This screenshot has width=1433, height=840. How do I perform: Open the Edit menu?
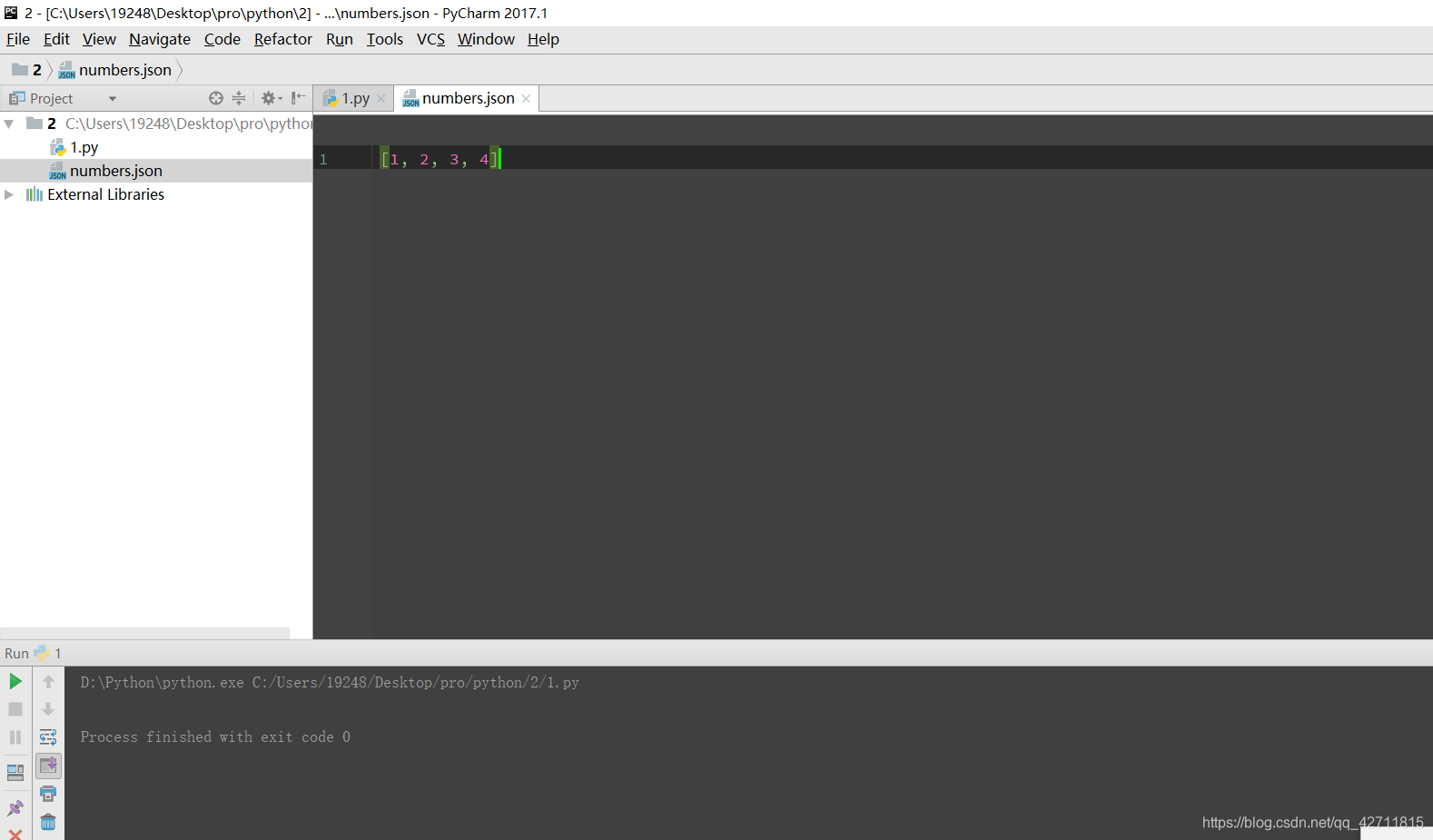point(56,39)
